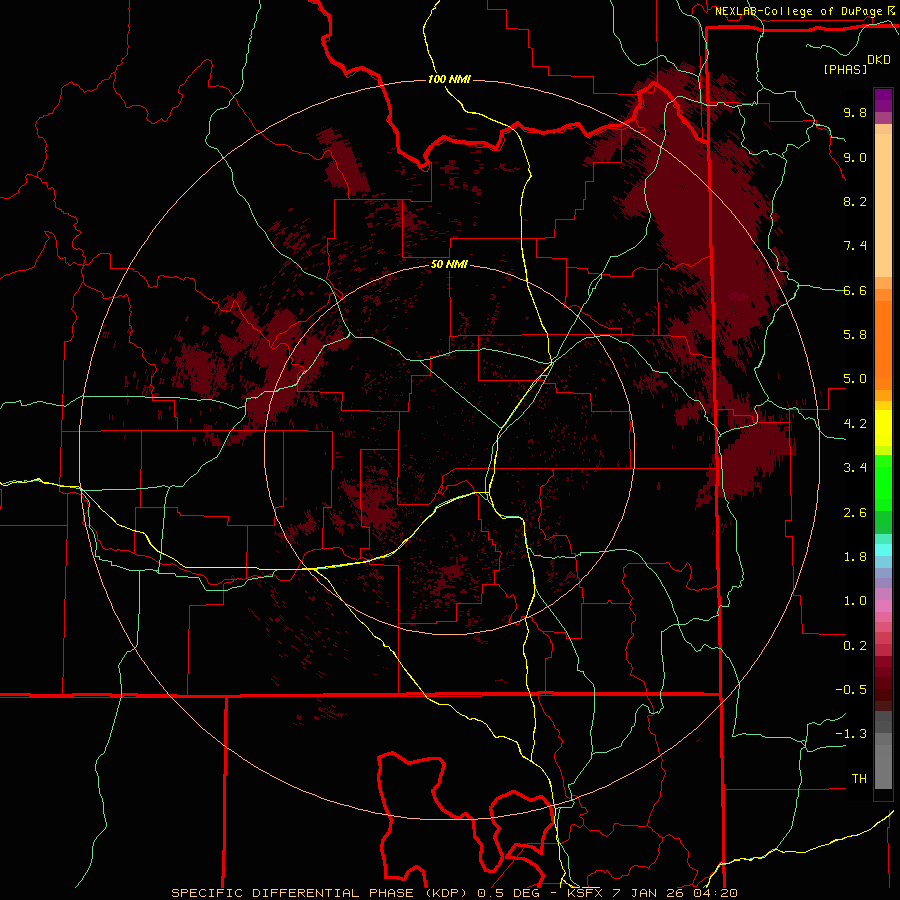Viewport: 900px width, 900px height.
Task: Click the -0.5 scale value label
Action: (851, 690)
